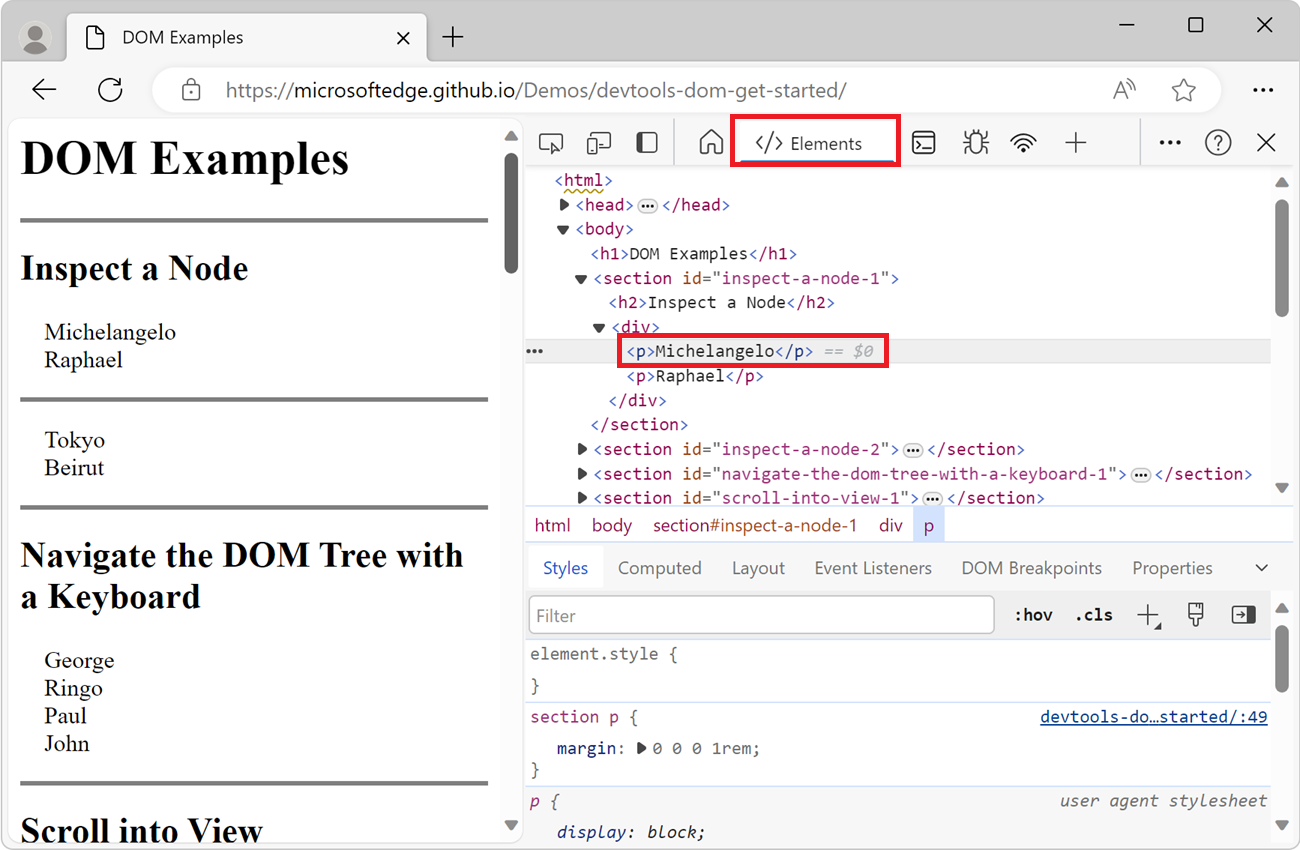Screen dimensions: 1300x850
Task: Open the devtools-do…started/:49 source link
Action: pos(1154,717)
